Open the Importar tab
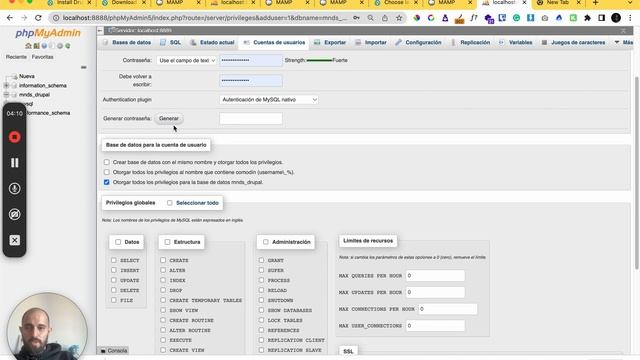 point(371,42)
